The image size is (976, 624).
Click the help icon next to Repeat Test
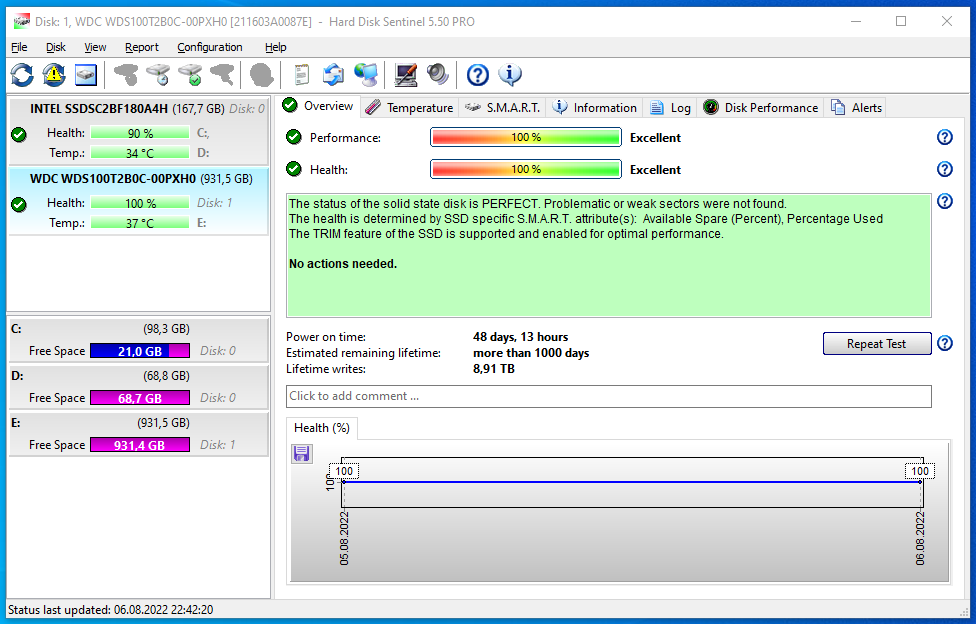(944, 343)
